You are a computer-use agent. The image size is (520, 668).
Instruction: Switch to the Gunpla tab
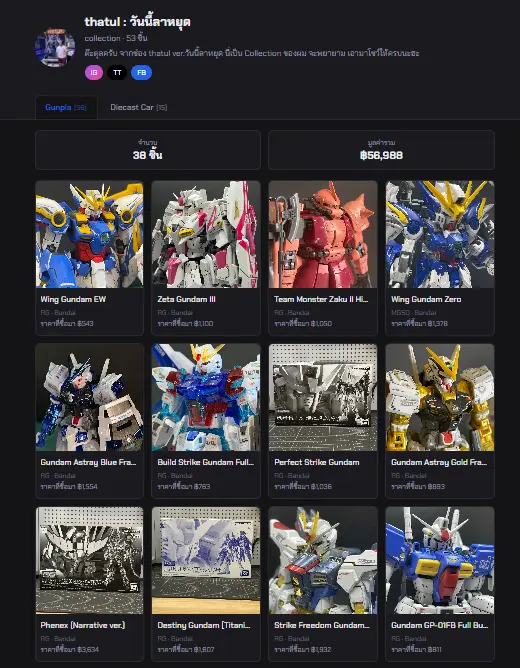tap(66, 107)
